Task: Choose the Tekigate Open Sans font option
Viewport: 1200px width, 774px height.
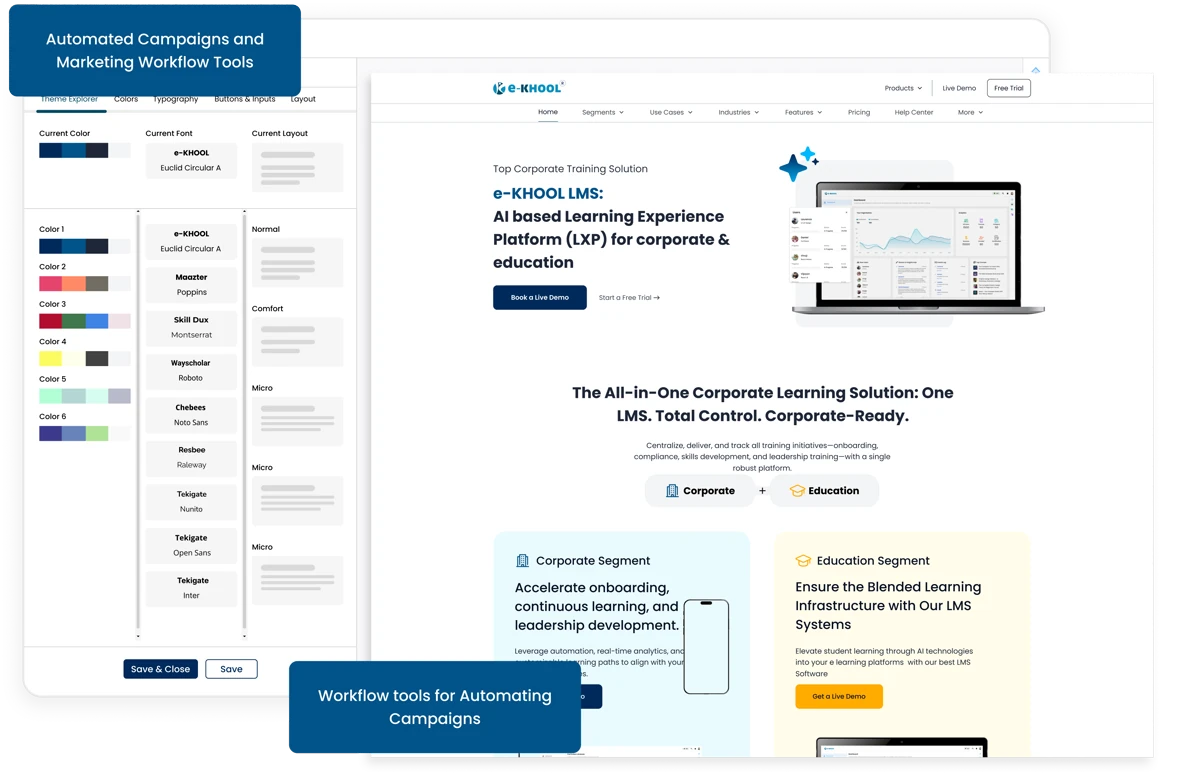Action: [191, 545]
